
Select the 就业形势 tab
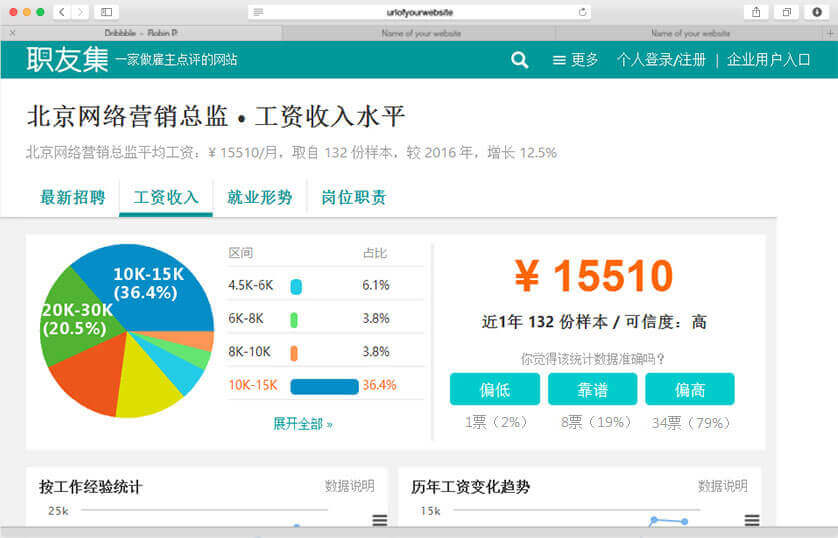260,198
